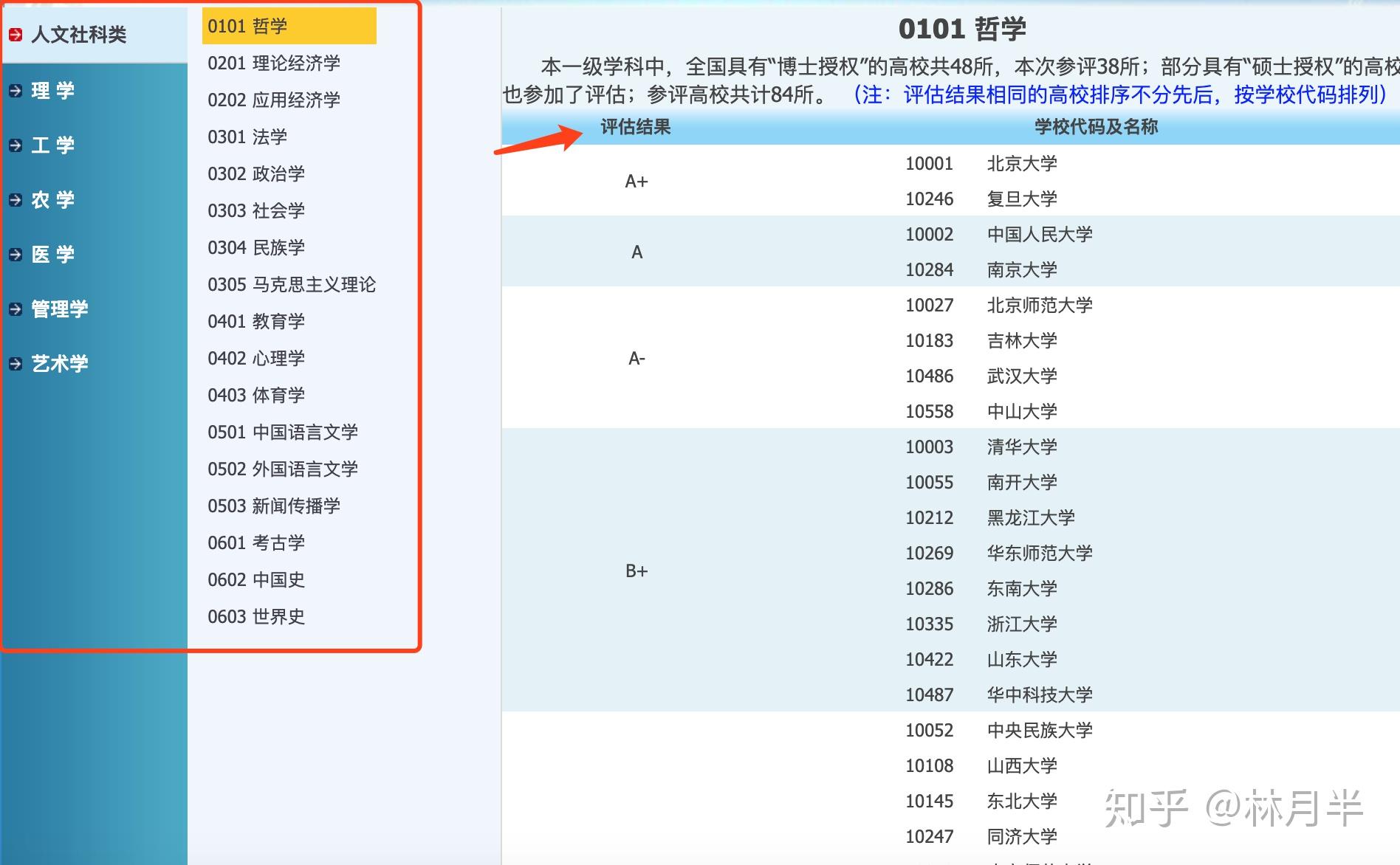Select the row 10246 复旦大学
The width and height of the screenshot is (1400, 865).
(981, 199)
